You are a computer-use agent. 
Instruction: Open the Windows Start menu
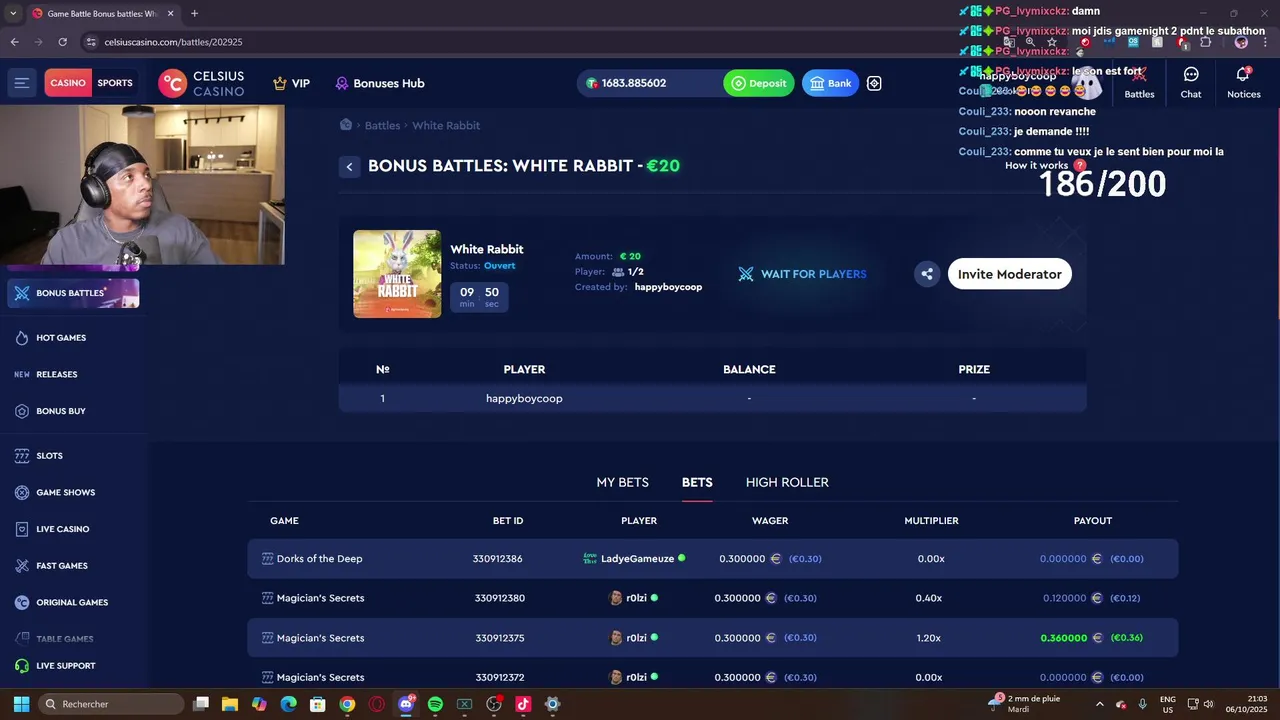(21, 704)
